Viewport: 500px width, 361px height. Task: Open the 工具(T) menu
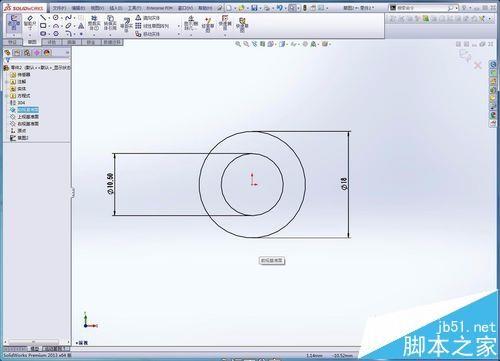(134, 8)
